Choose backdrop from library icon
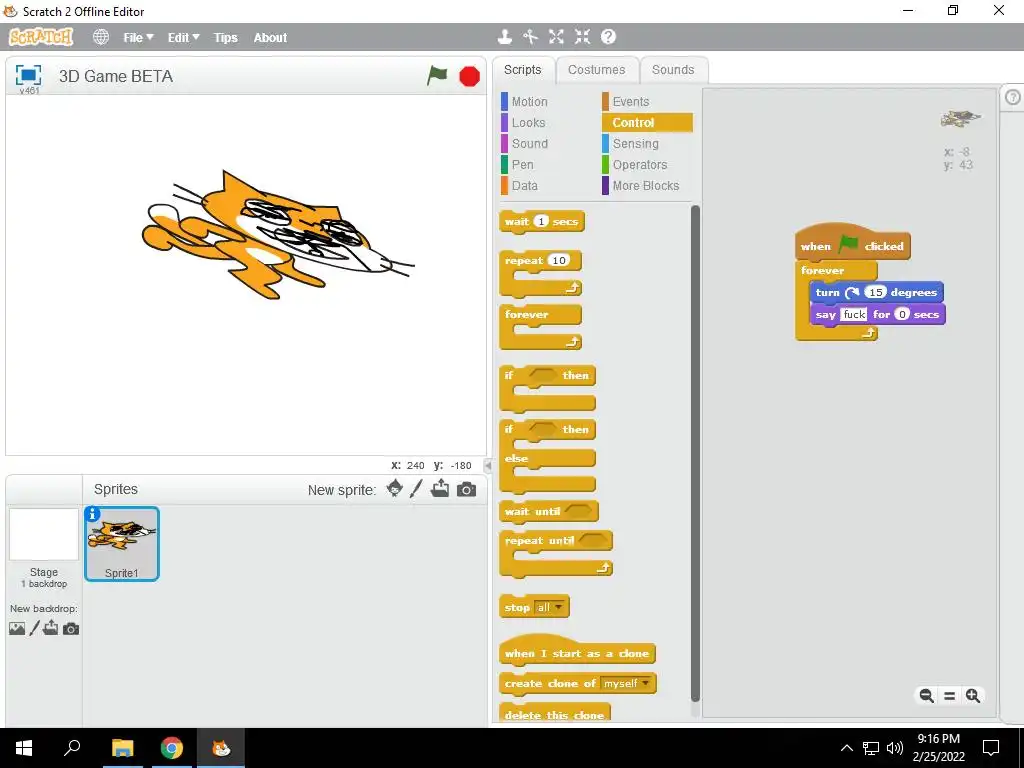1024x768 pixels. [17, 628]
